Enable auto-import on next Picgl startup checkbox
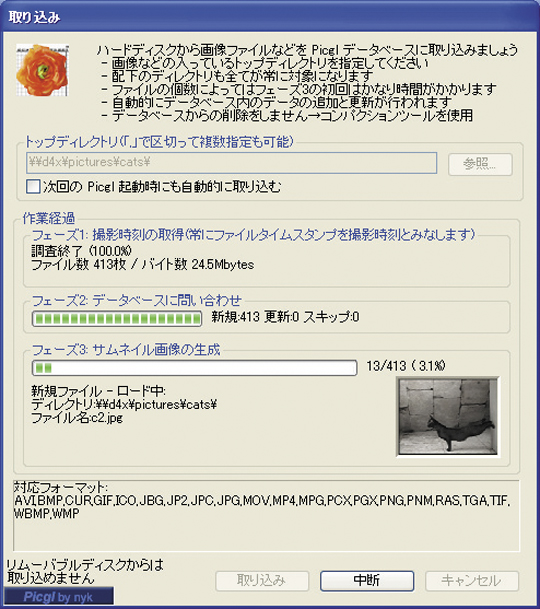 click(x=33, y=186)
